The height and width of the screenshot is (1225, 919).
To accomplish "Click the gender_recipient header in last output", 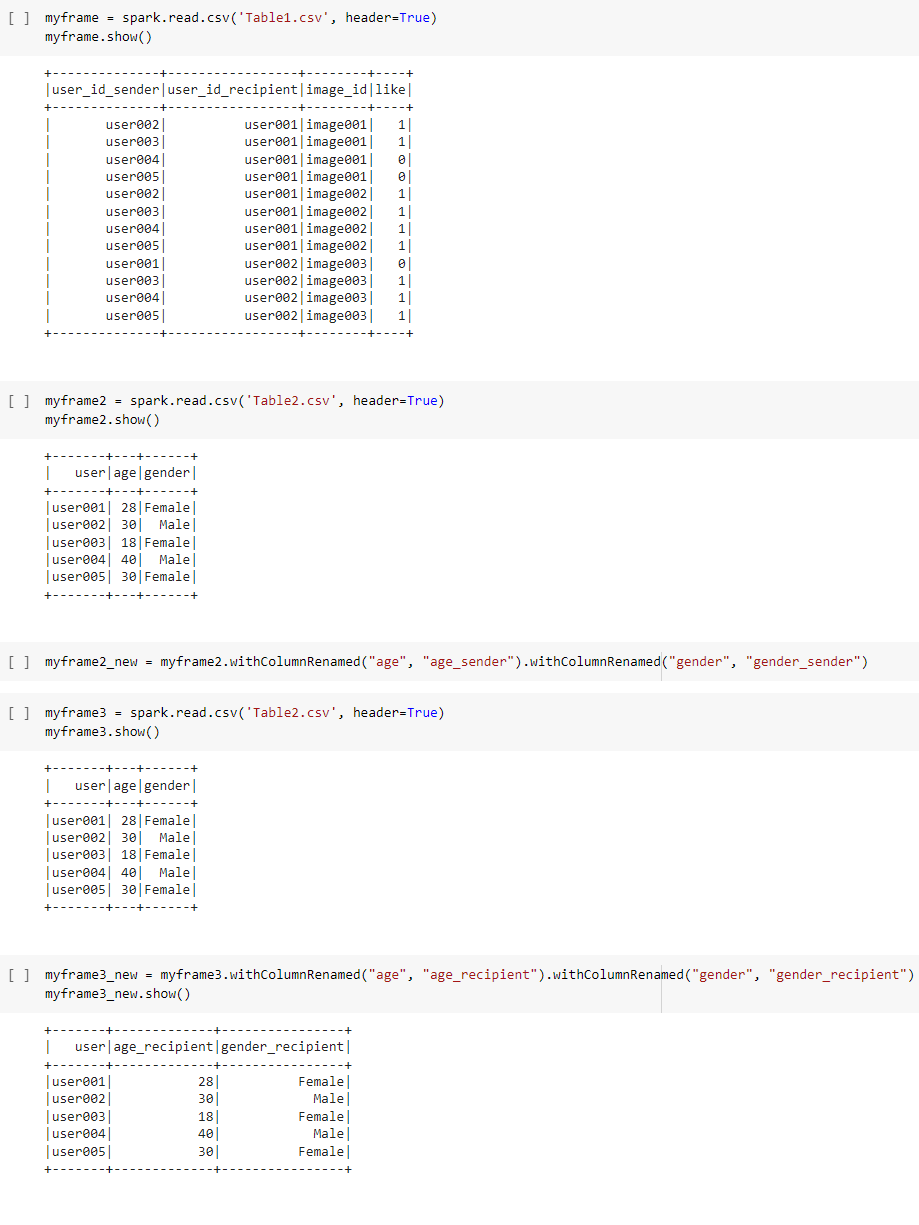I will coord(282,1047).
